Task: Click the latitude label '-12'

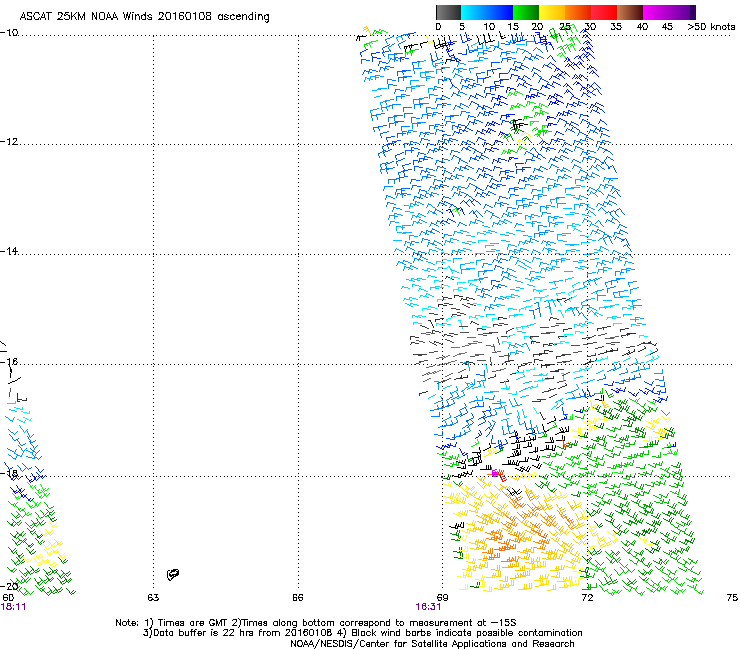Action: coord(9,142)
